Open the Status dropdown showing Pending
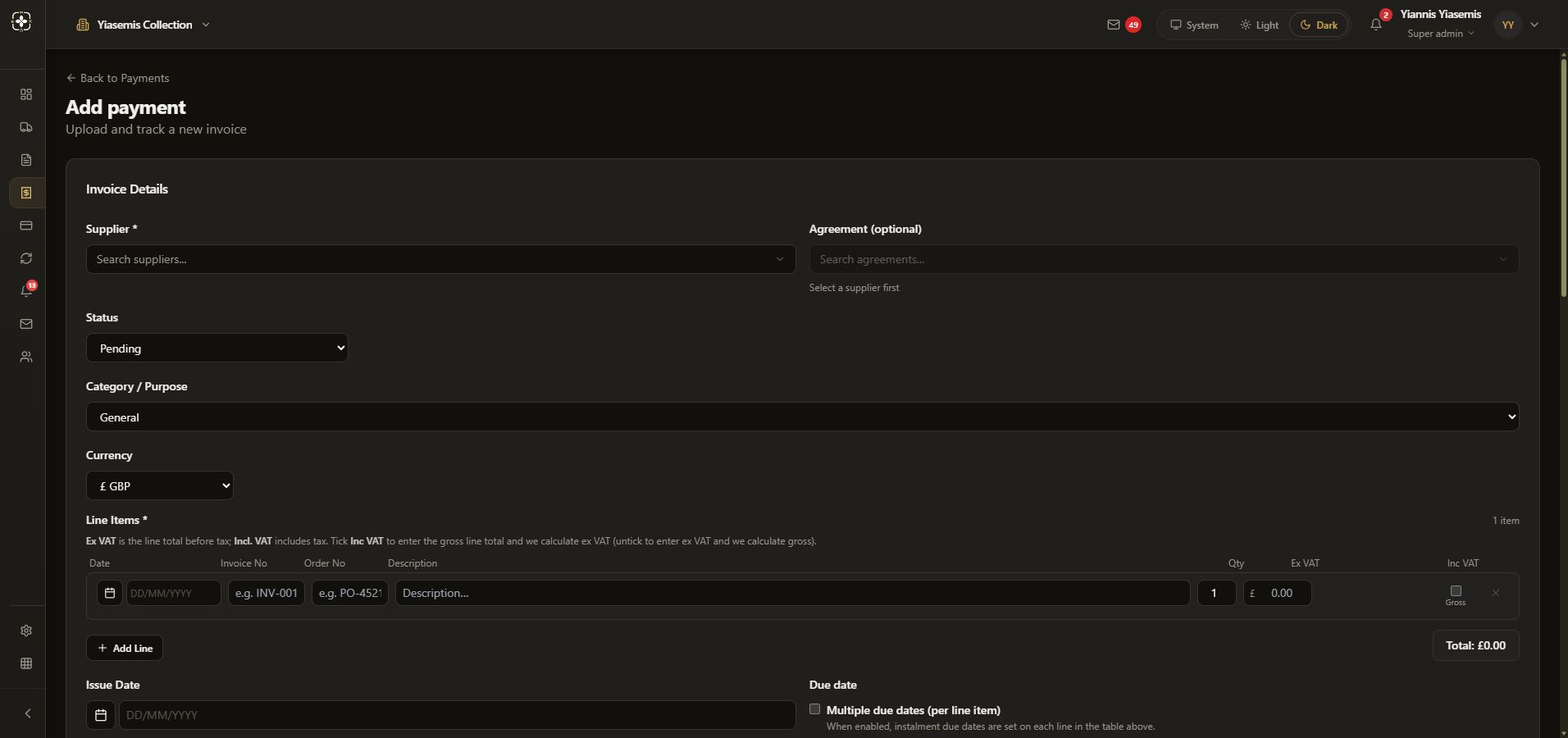This screenshot has height=738, width=1568. 217,348
